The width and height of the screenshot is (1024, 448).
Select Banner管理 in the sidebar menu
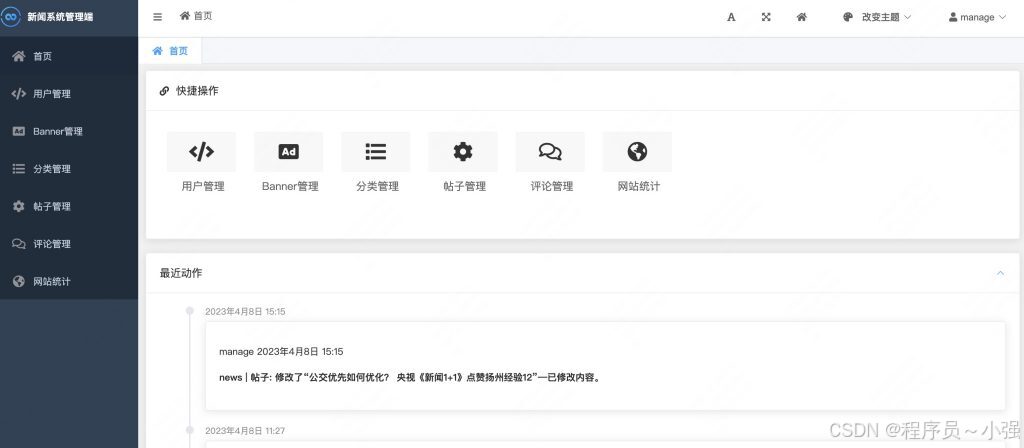point(69,131)
